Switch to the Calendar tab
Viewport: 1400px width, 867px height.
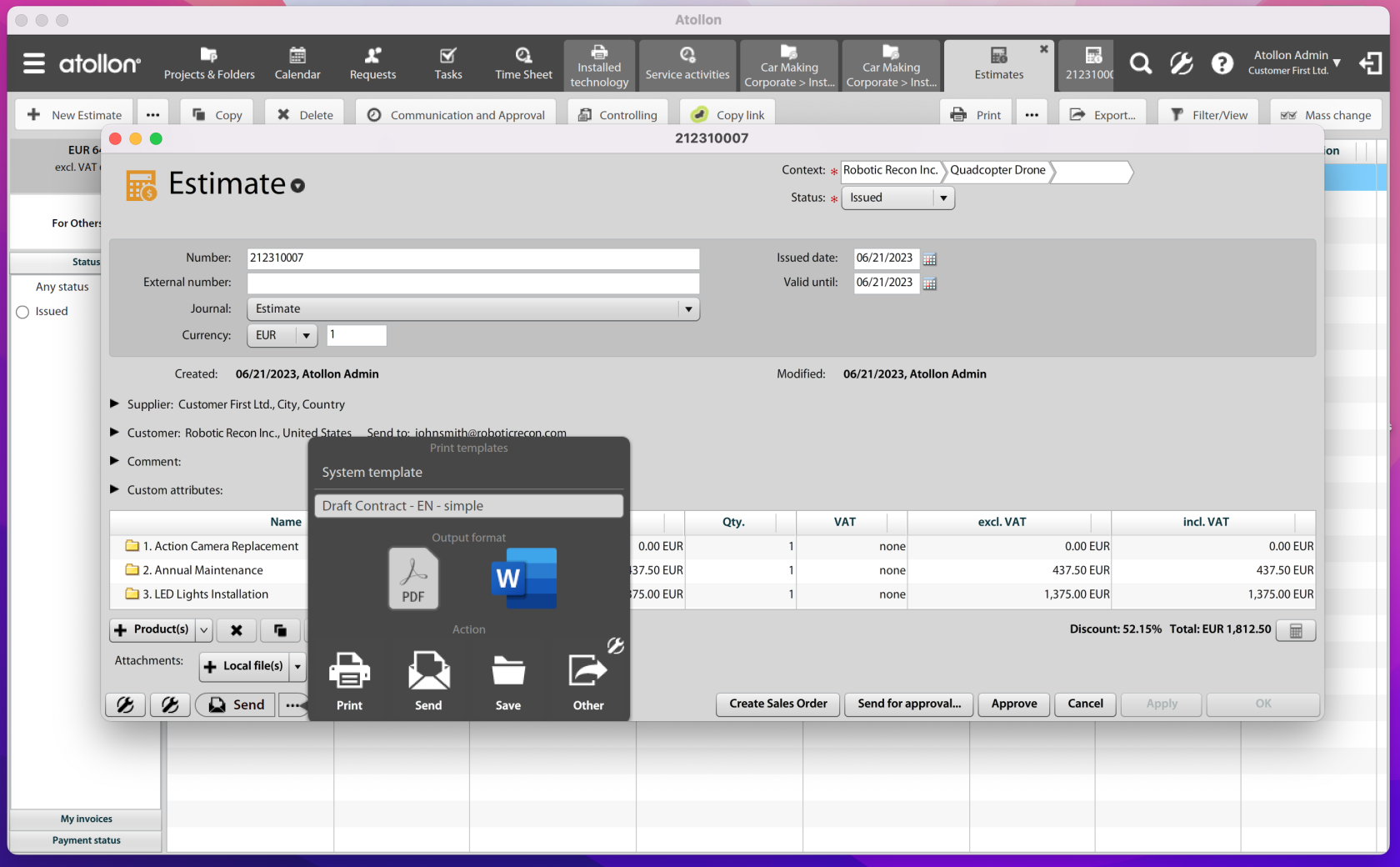tap(297, 64)
